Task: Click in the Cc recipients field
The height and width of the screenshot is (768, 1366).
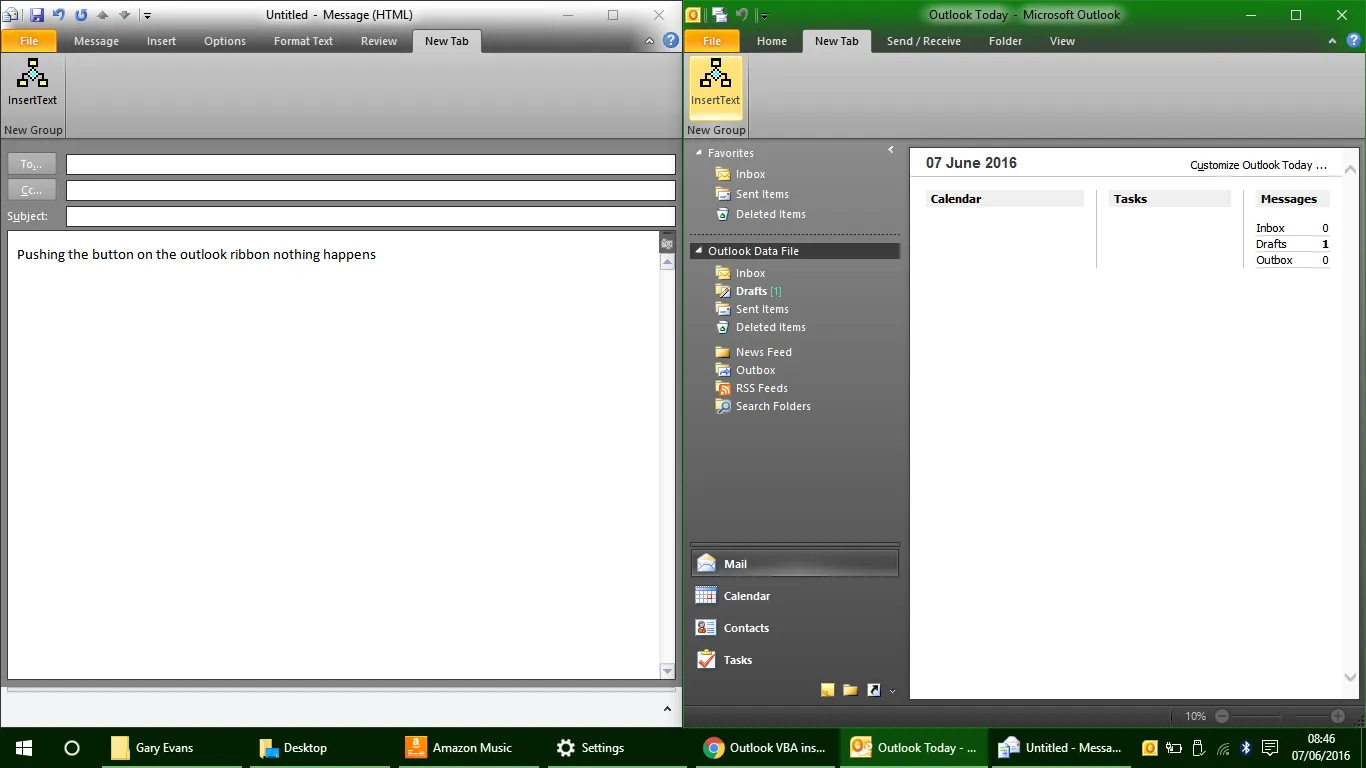Action: click(x=371, y=190)
